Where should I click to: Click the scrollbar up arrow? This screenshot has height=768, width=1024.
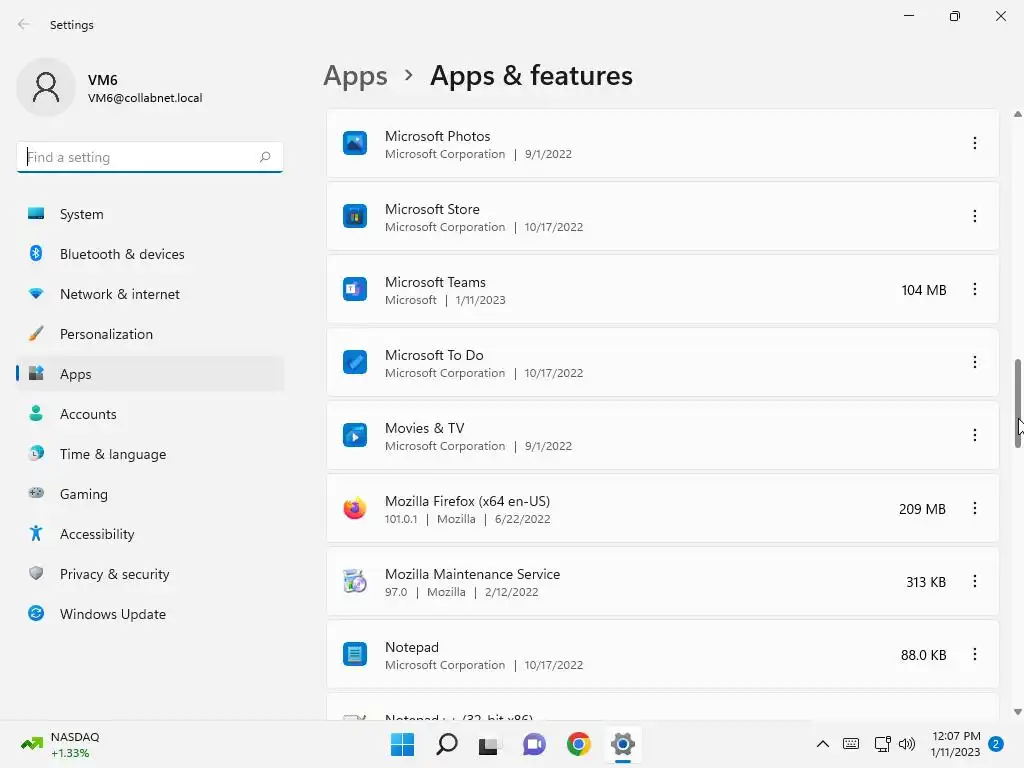tap(1017, 114)
